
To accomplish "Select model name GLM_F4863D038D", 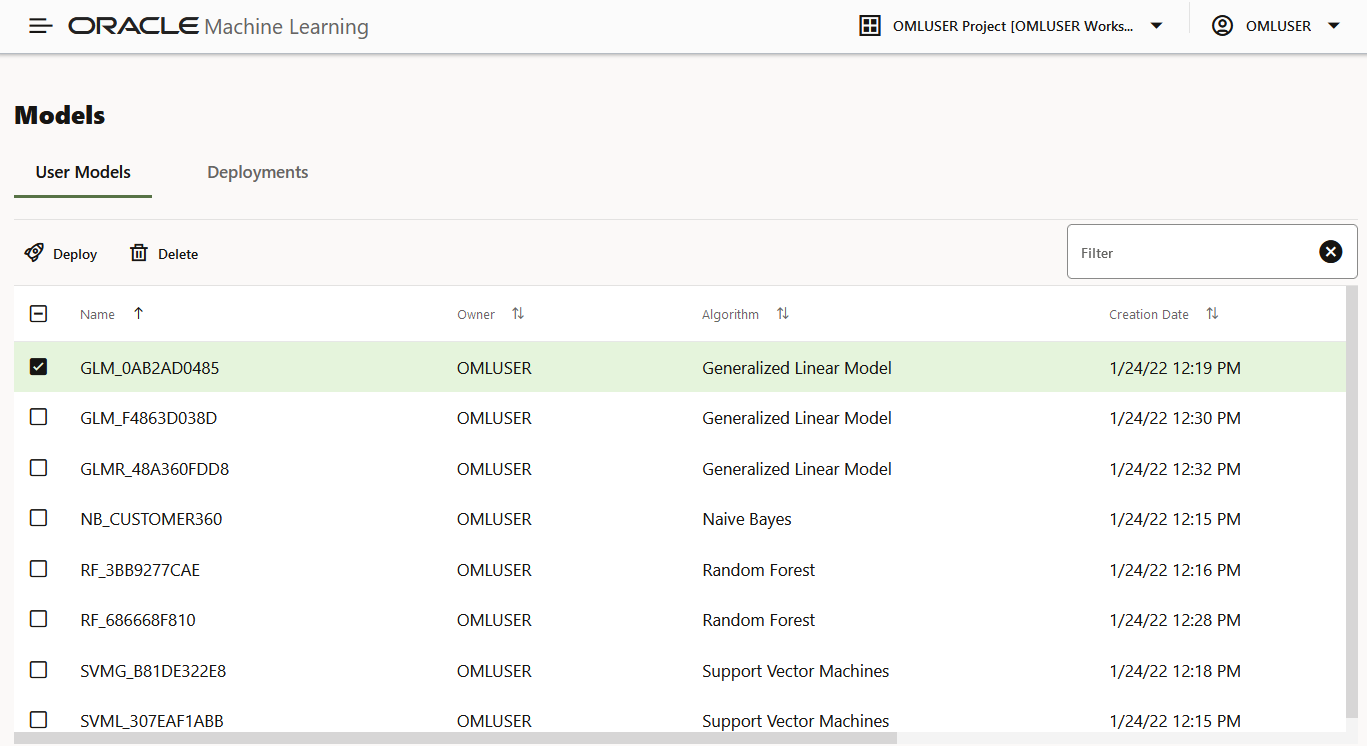I will coord(148,418).
